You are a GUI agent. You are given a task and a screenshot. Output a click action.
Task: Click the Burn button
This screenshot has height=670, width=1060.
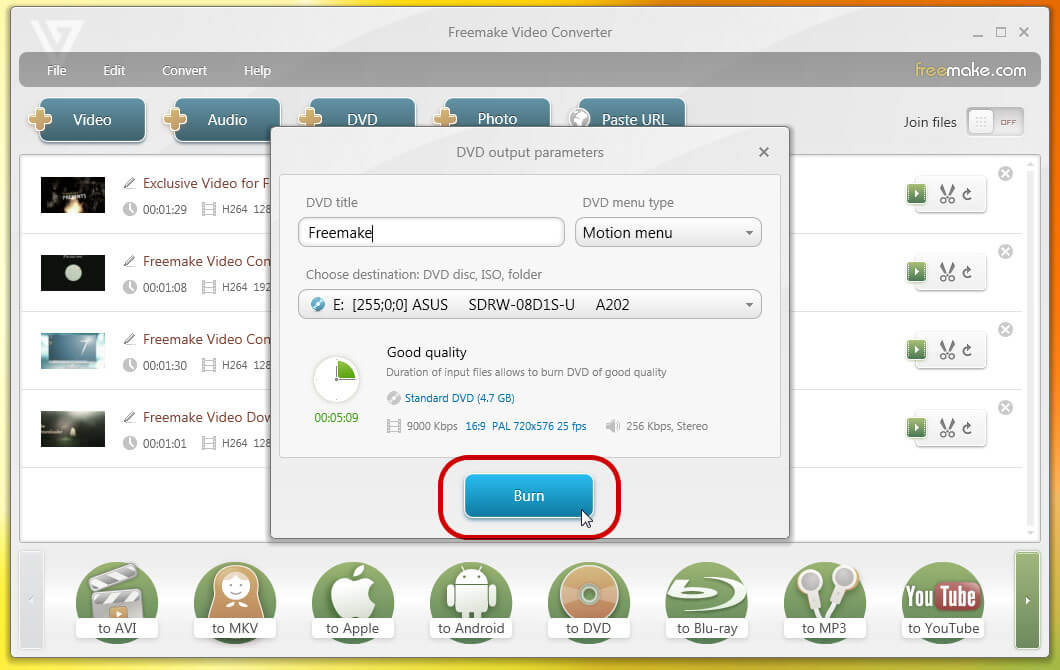[x=529, y=496]
